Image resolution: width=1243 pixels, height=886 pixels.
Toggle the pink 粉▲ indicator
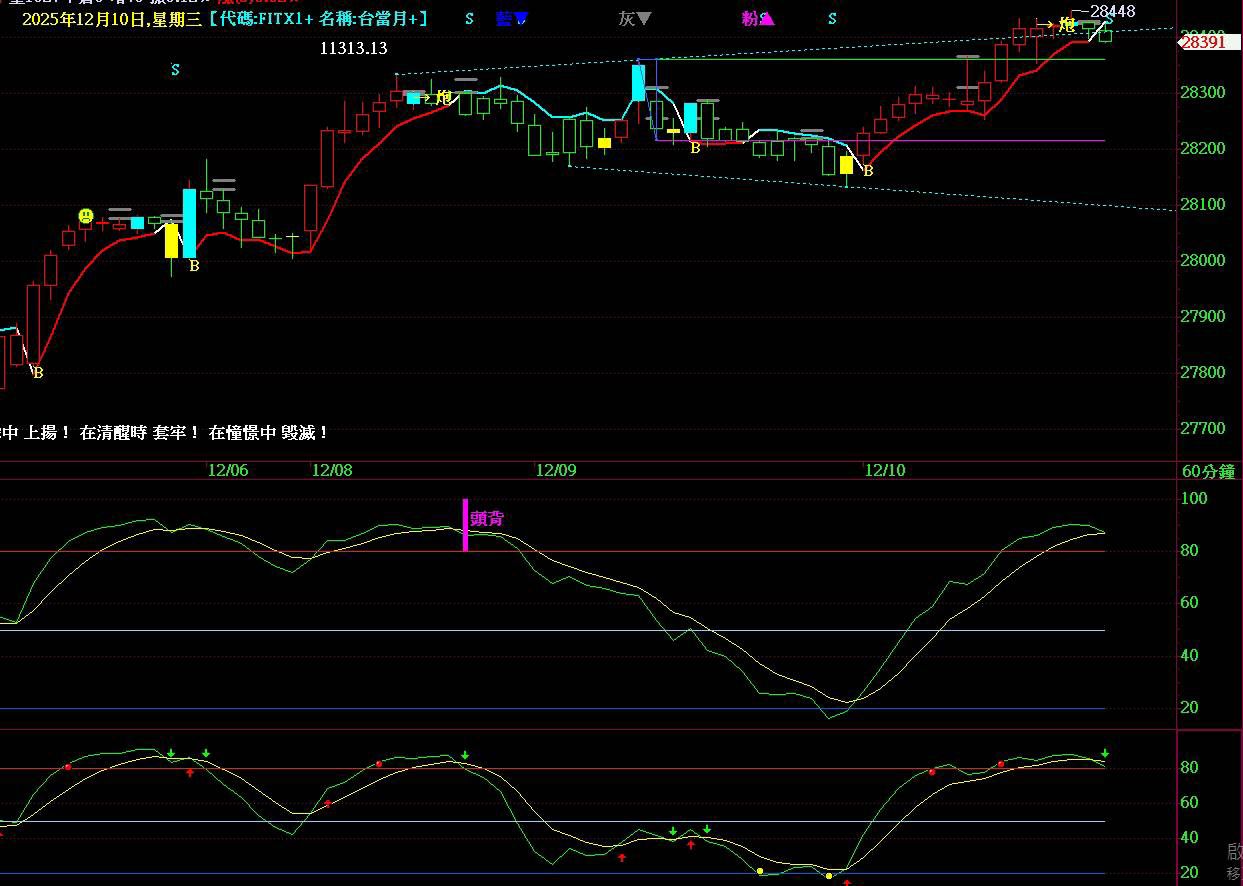point(757,19)
